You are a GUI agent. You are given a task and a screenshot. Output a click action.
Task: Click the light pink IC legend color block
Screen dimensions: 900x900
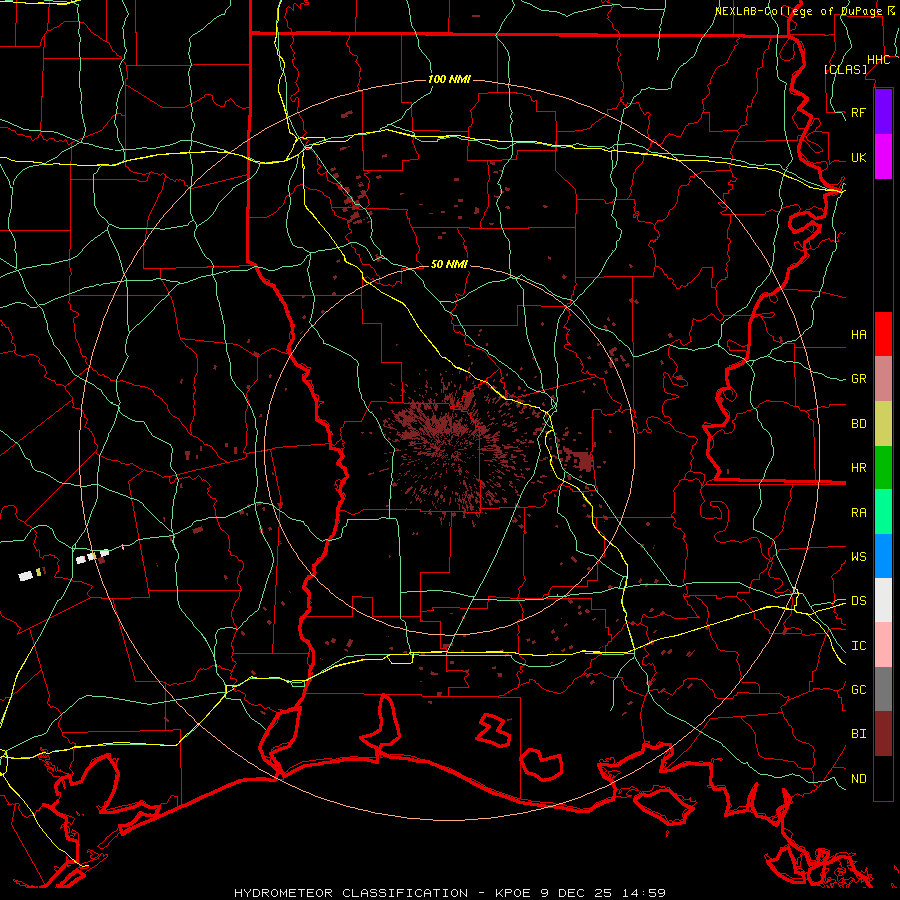[883, 645]
